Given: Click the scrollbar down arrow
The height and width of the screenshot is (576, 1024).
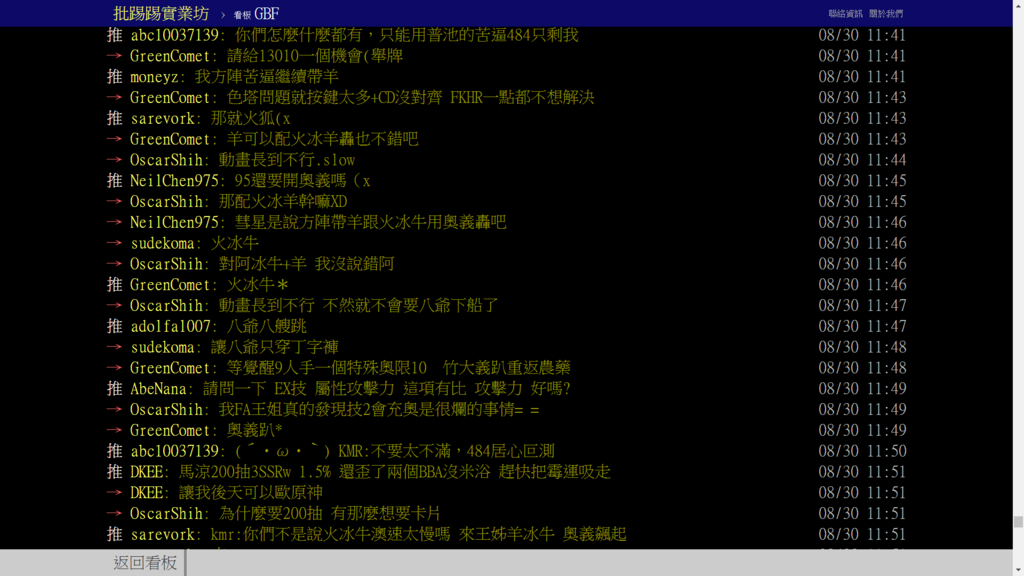Looking at the screenshot, I should point(1018,571).
